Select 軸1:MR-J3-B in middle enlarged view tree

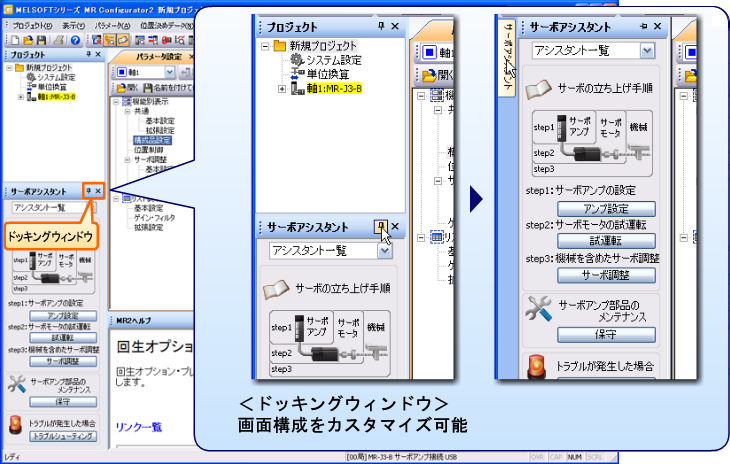[x=334, y=88]
